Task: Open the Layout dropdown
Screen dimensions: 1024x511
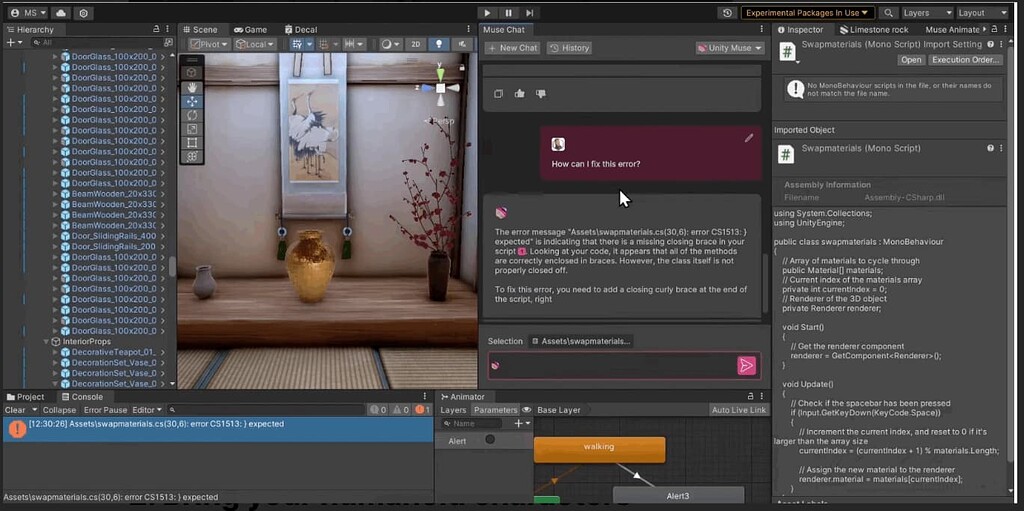Action: pos(982,13)
